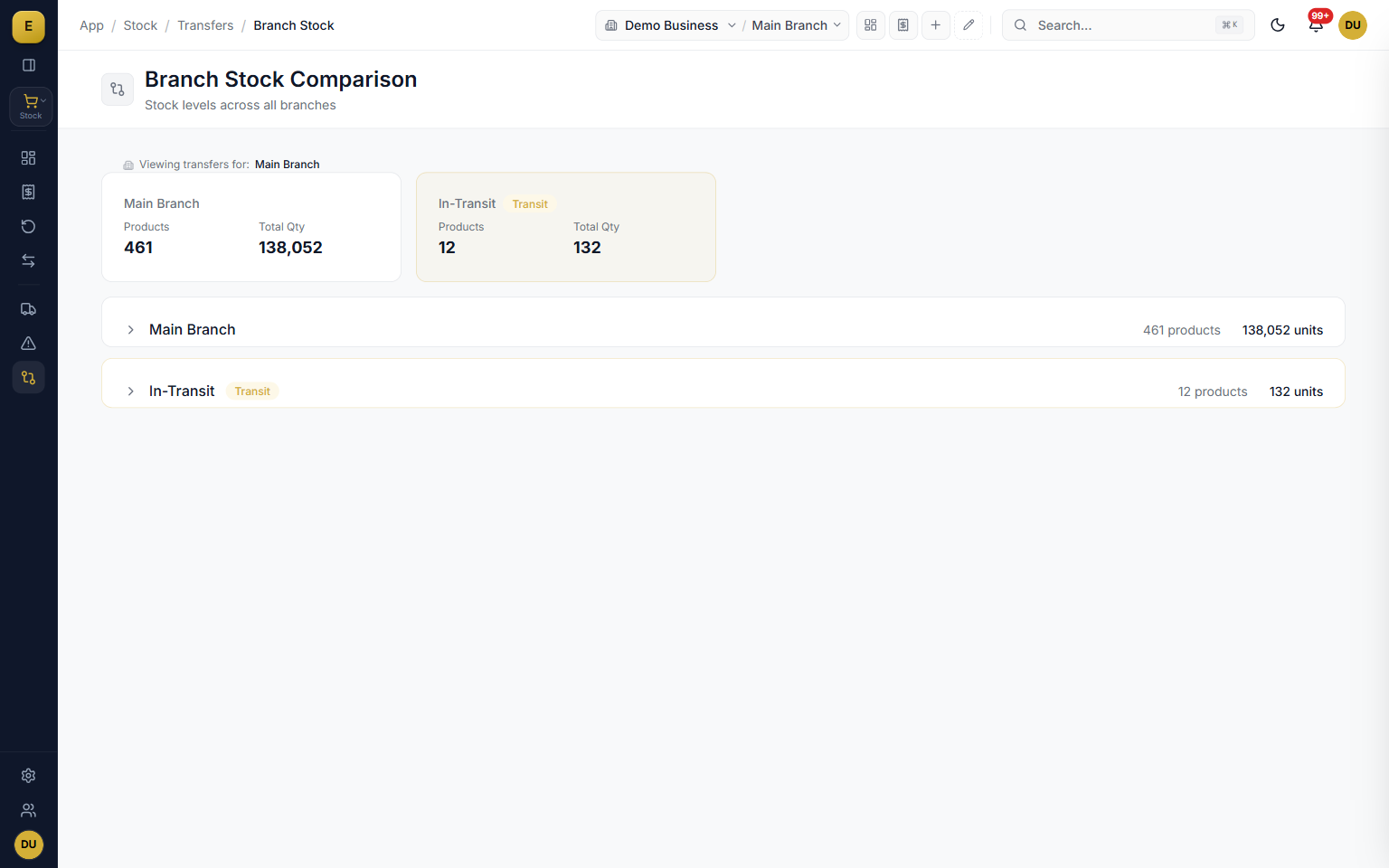Image resolution: width=1389 pixels, height=868 pixels.
Task: Click the '132 units' text
Action: point(1296,392)
